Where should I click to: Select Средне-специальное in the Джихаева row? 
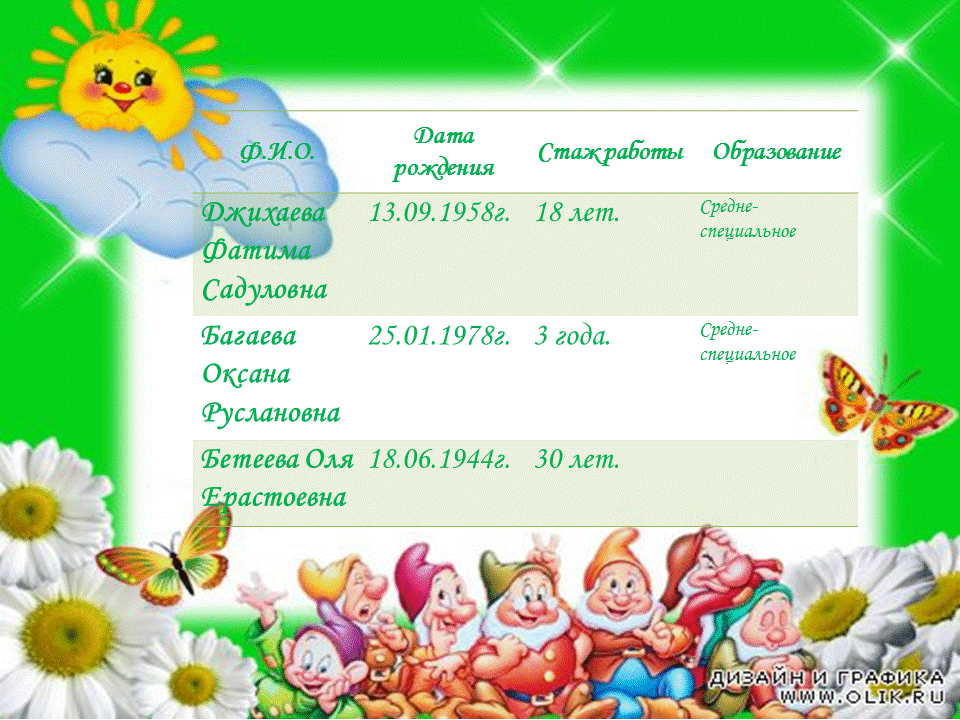pyautogui.click(x=748, y=219)
